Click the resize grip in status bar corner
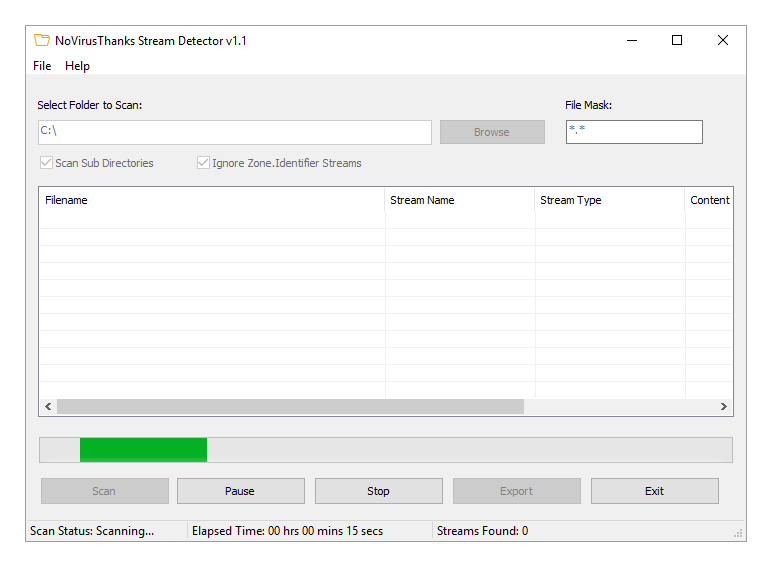 click(x=738, y=534)
